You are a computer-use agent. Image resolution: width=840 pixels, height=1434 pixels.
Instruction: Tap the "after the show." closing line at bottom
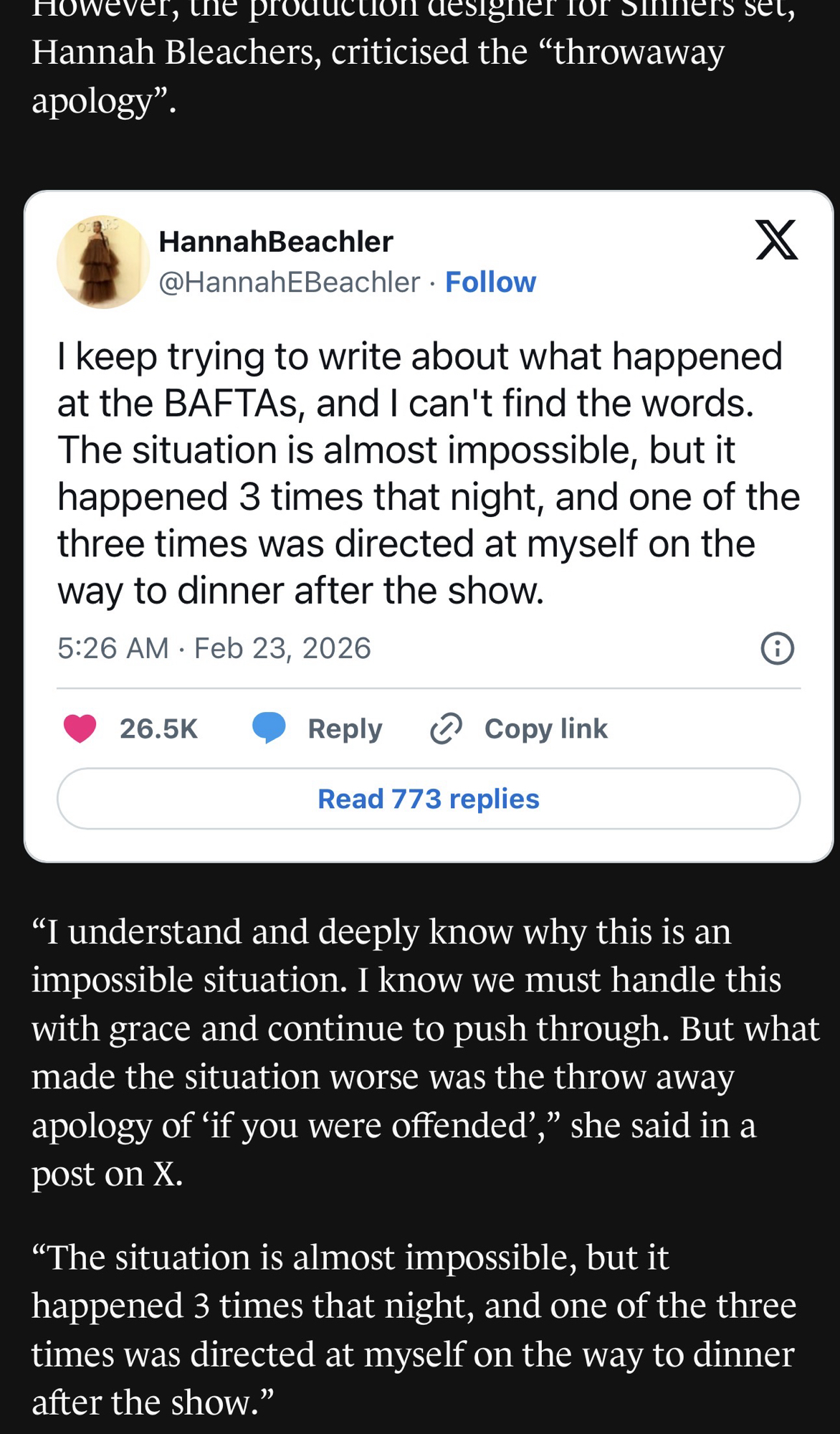tap(153, 1403)
